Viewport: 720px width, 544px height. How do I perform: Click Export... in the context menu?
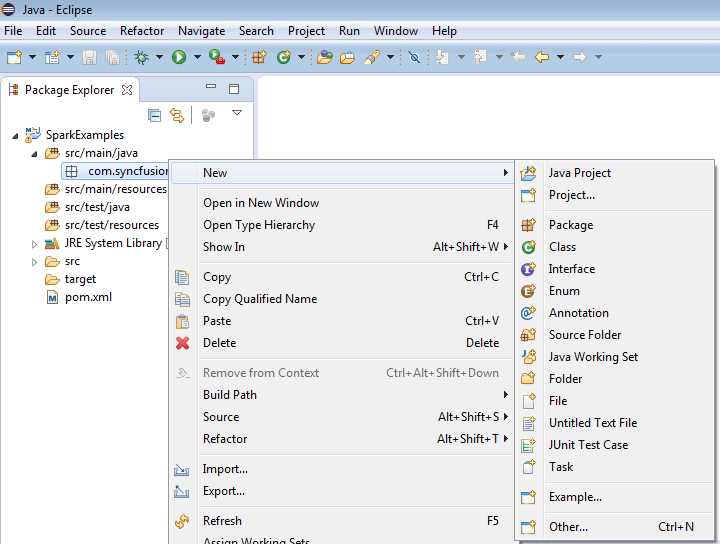(x=342, y=491)
